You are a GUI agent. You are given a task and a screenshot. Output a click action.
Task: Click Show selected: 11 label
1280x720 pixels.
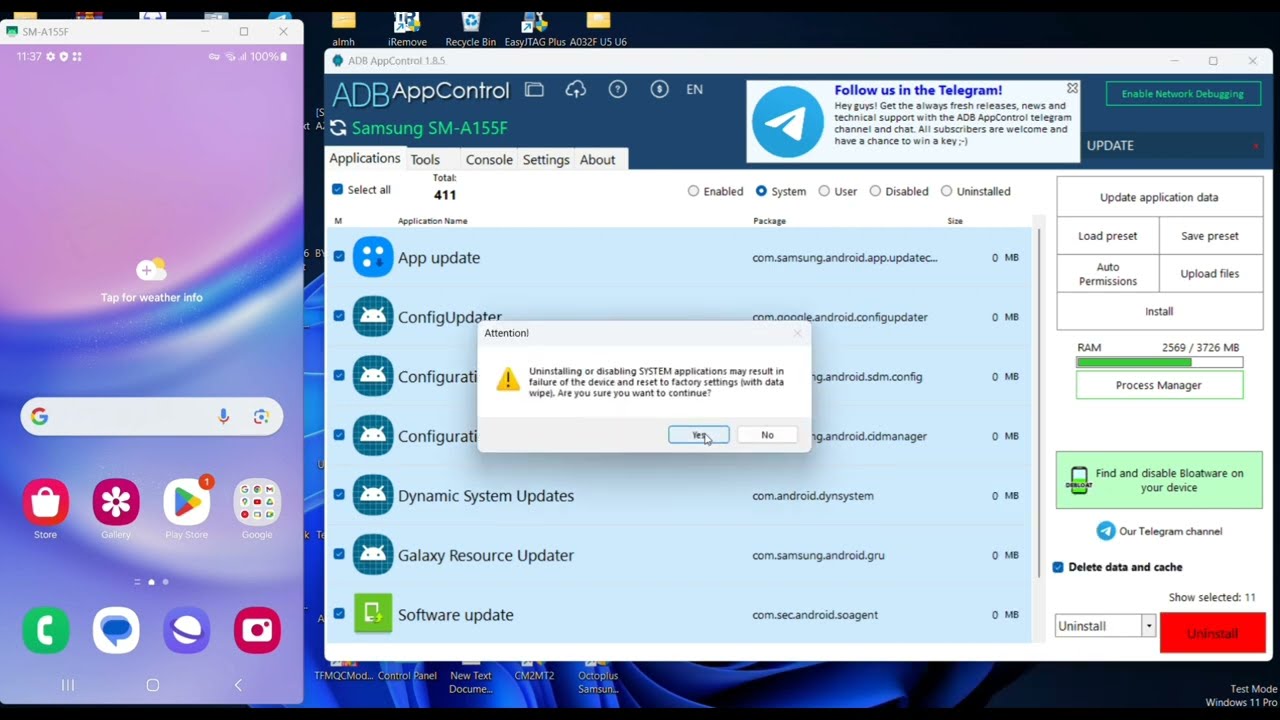(1212, 598)
